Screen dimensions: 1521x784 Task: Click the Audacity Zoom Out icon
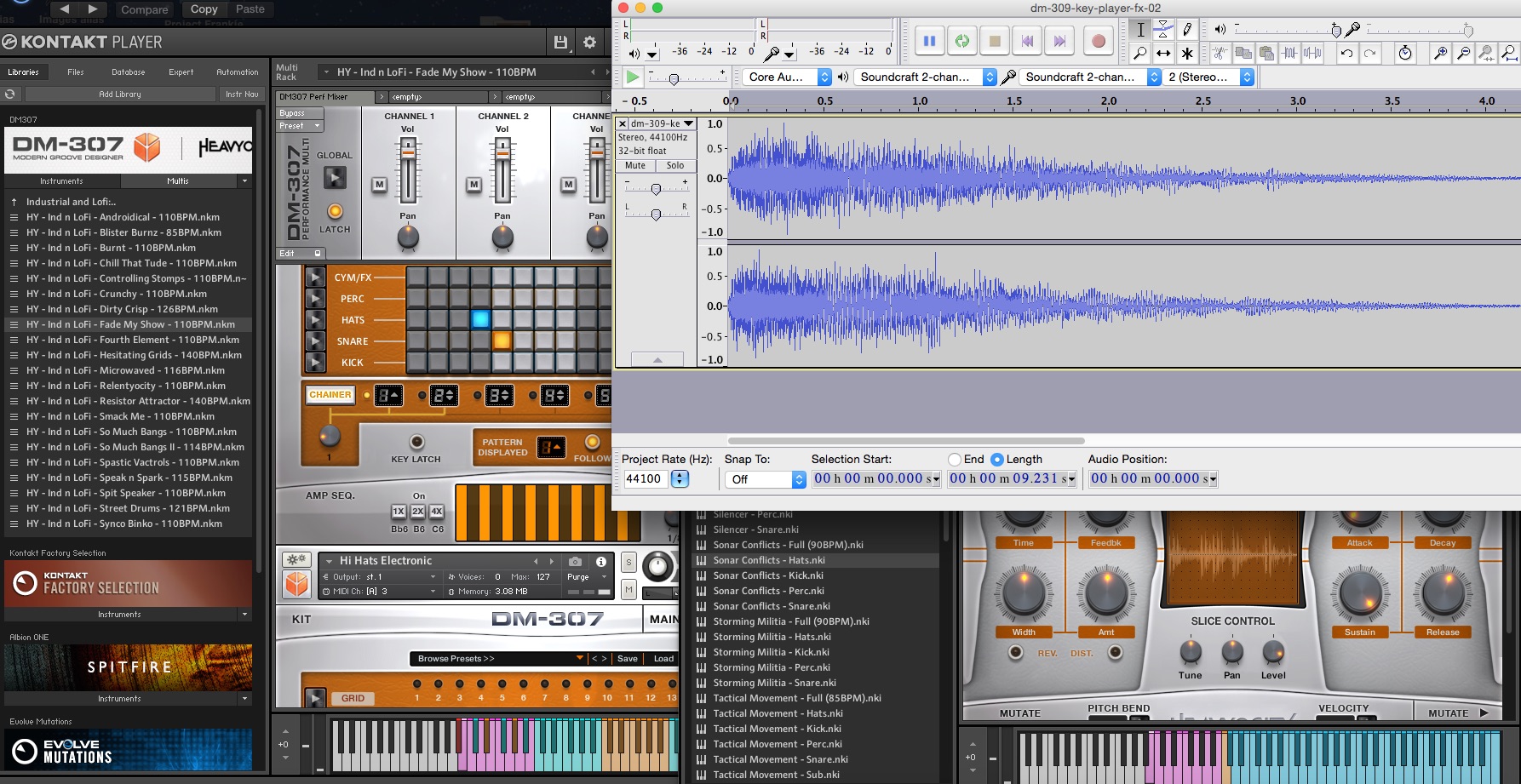coord(1463,53)
